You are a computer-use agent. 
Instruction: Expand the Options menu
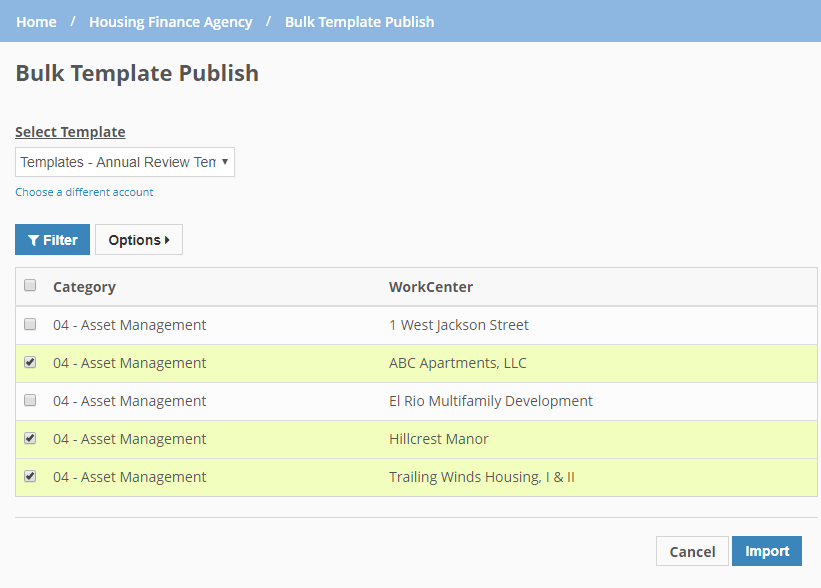(x=138, y=239)
